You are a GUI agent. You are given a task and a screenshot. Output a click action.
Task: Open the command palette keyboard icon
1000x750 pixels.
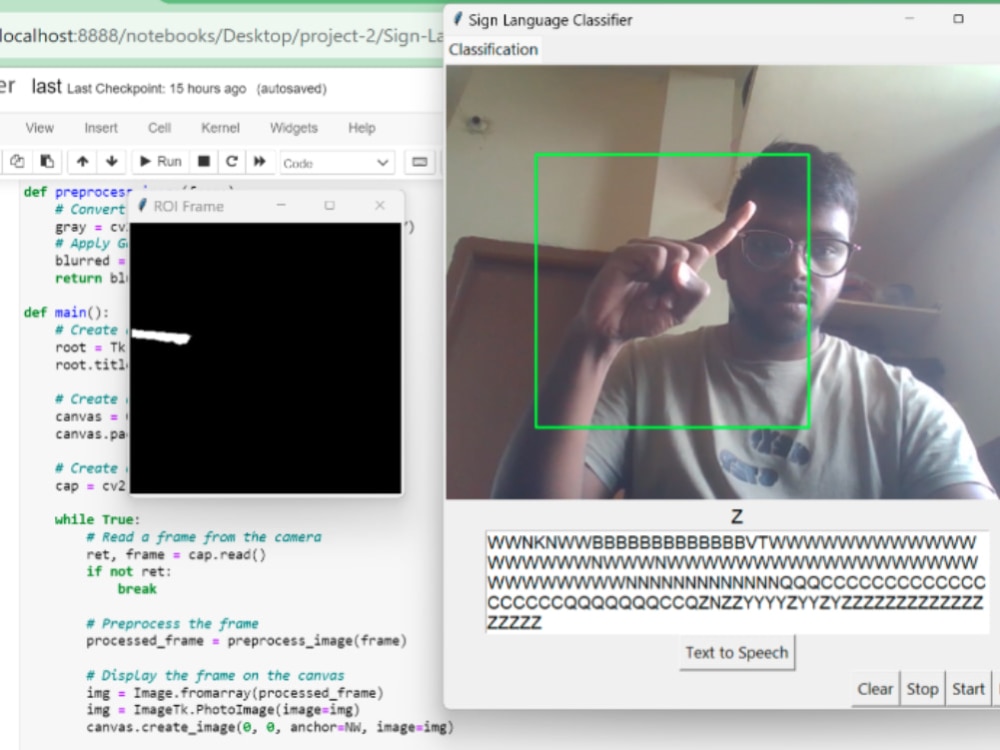(x=420, y=162)
